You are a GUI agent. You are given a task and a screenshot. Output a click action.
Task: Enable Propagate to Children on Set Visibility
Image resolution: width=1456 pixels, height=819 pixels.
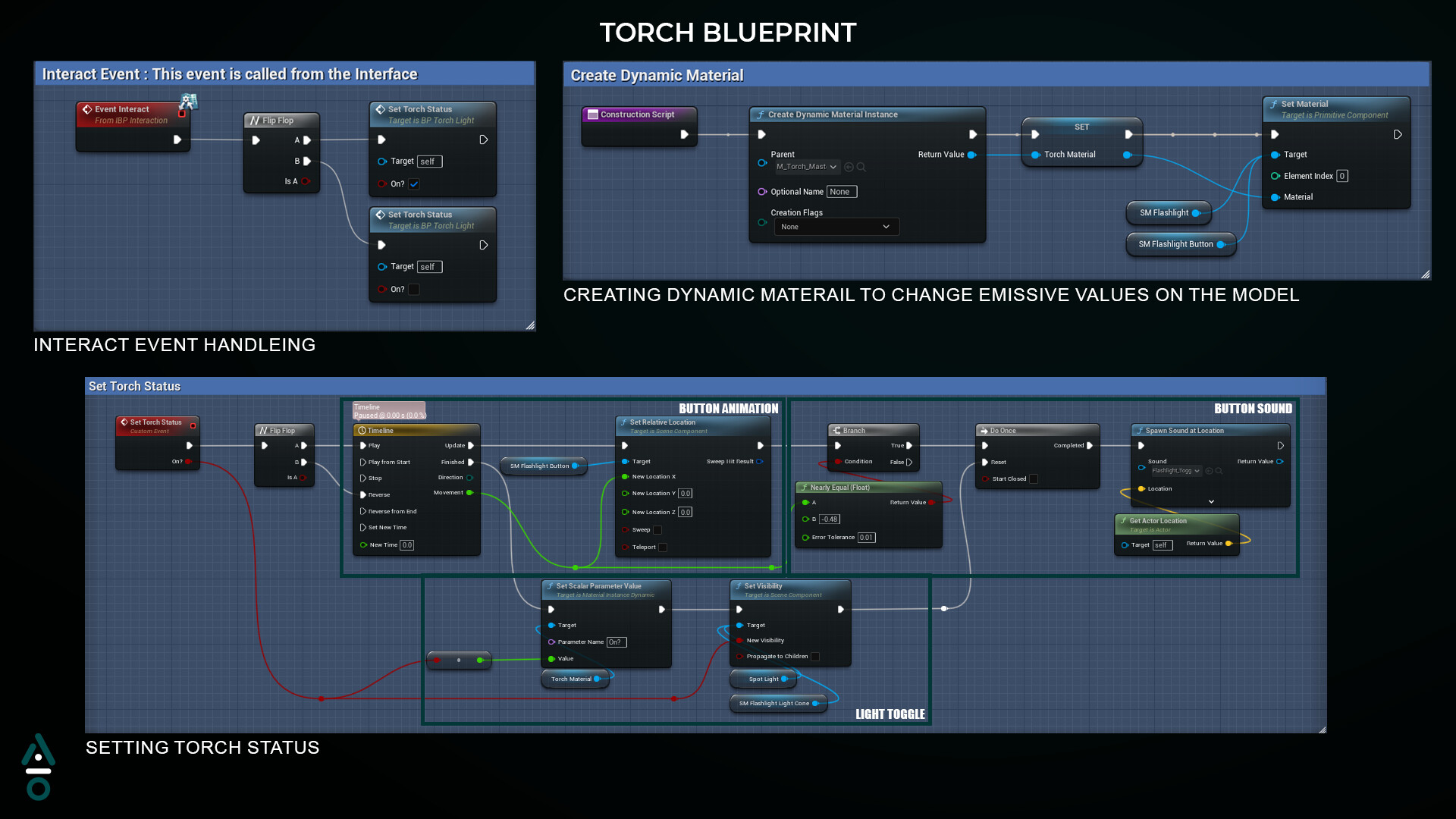[814, 656]
